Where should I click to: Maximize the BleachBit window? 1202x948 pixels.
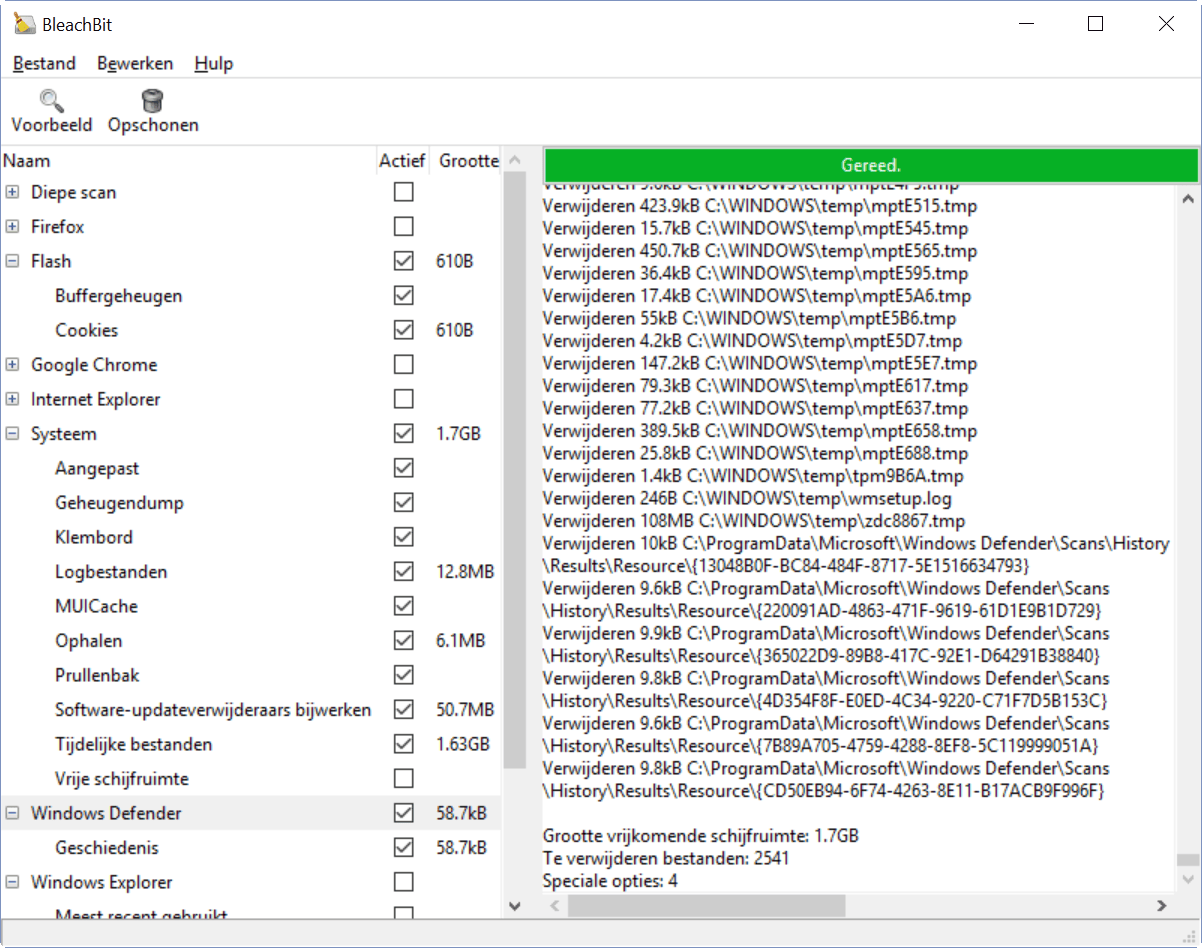pyautogui.click(x=1095, y=24)
